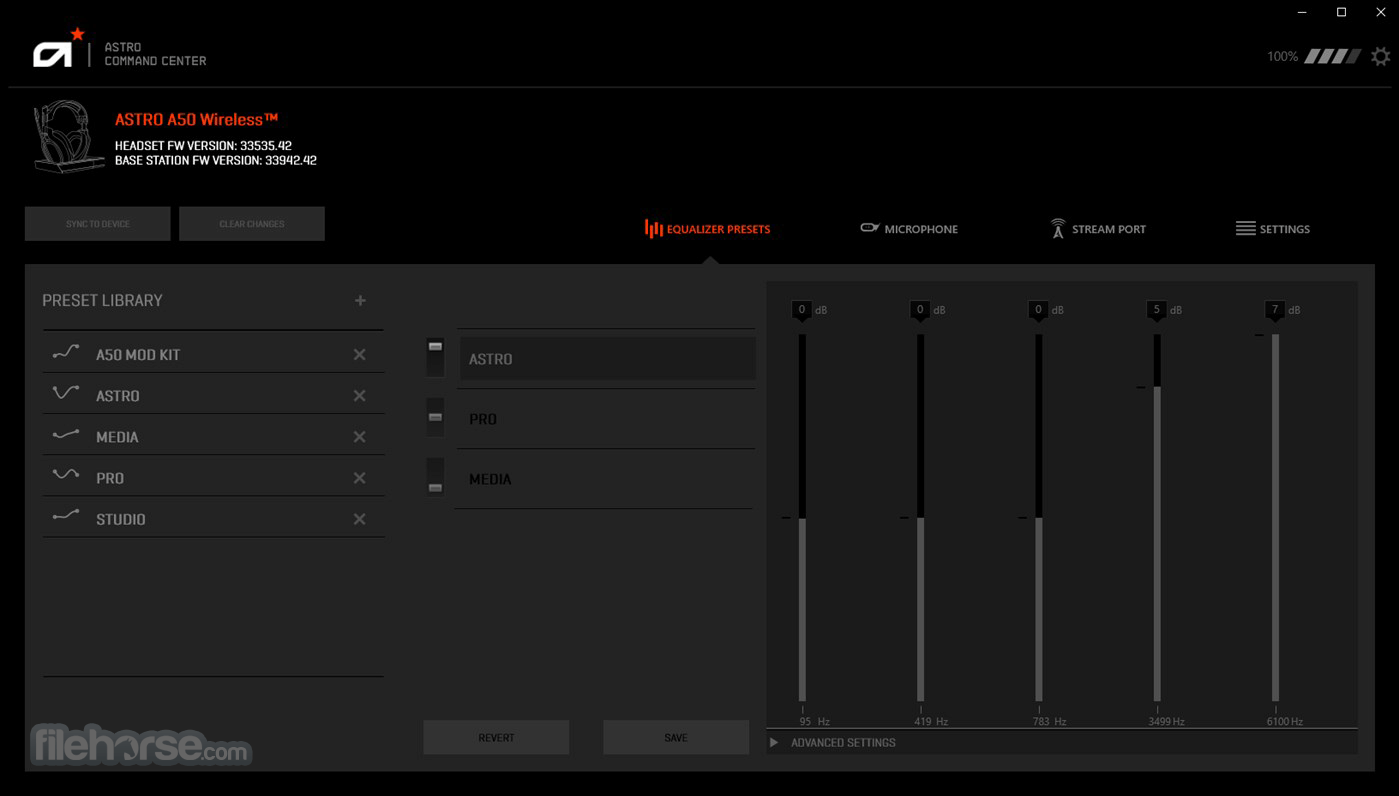Click the 419 Hz dB value box
Image resolution: width=1399 pixels, height=796 pixels.
[920, 310]
